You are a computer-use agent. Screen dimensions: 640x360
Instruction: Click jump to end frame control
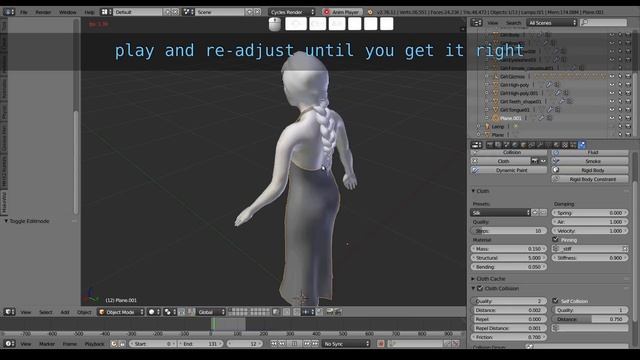[x=315, y=344]
